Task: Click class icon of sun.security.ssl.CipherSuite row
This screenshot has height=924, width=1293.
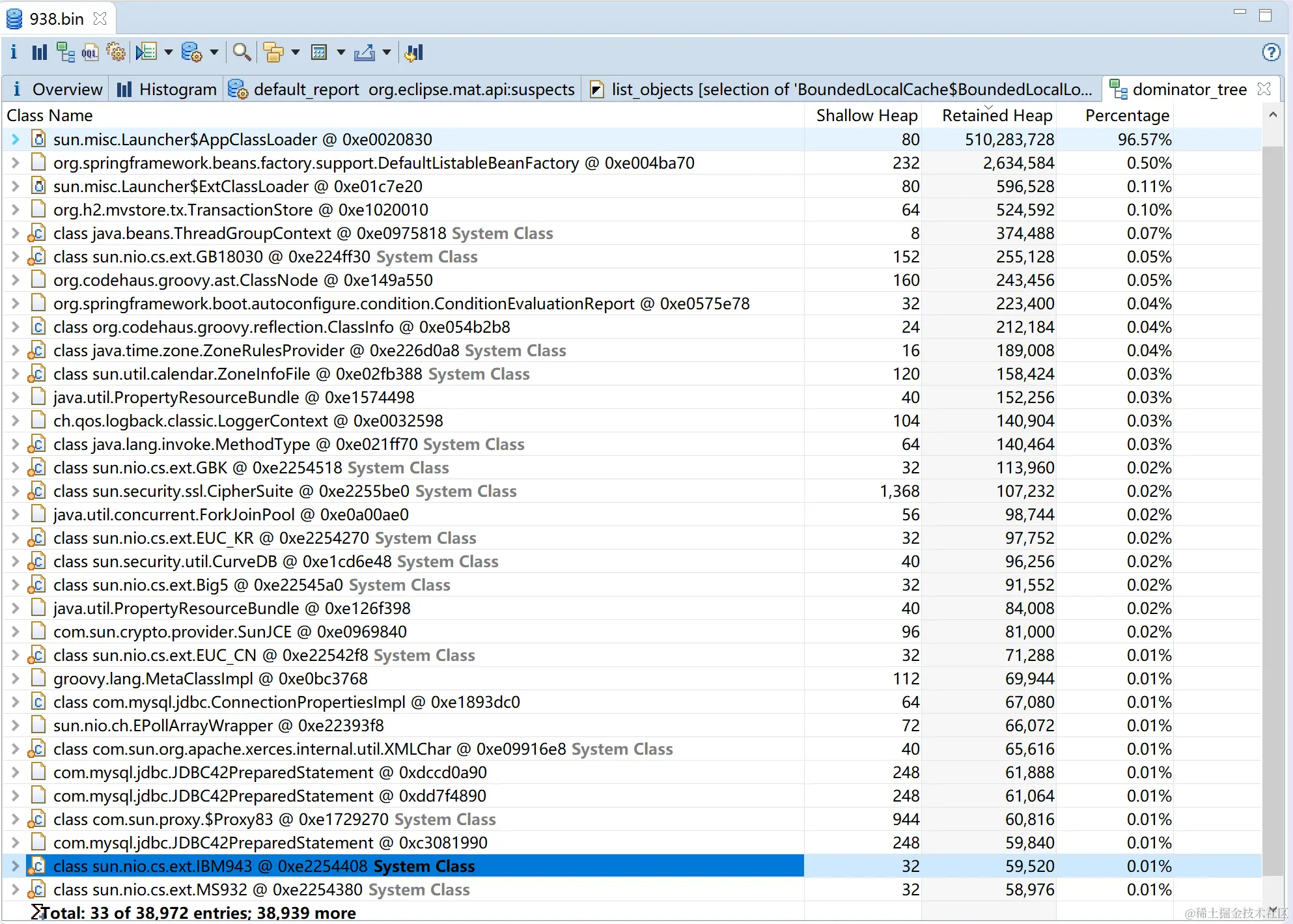Action: (37, 491)
